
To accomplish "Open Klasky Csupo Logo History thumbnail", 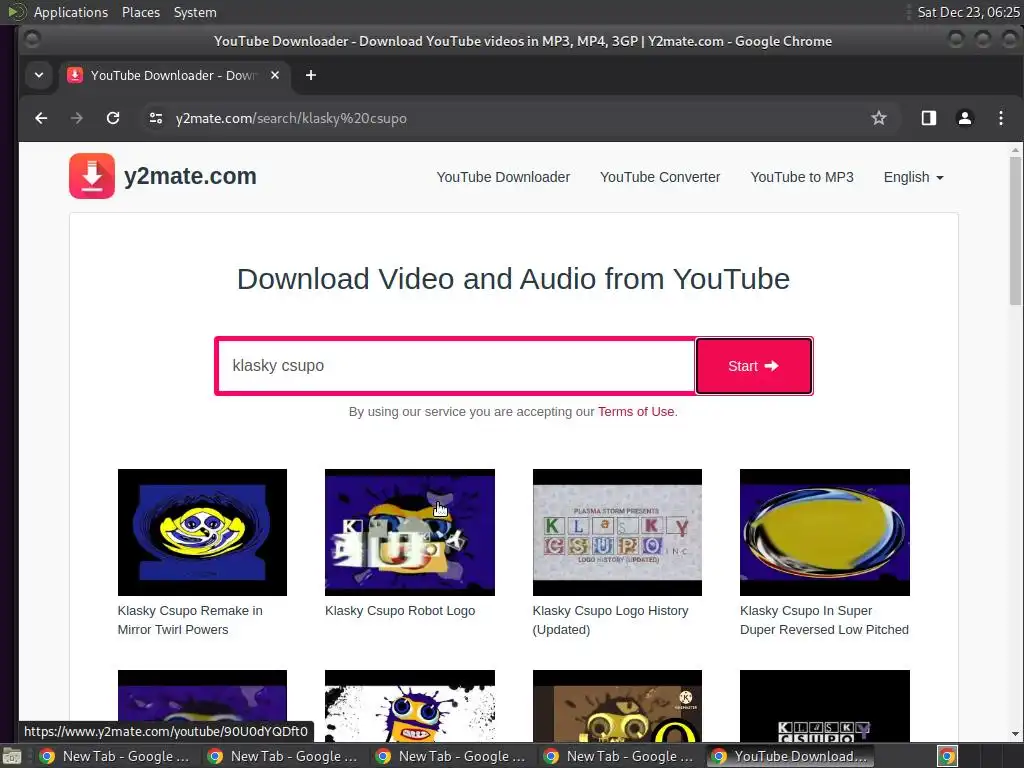I will (x=617, y=532).
